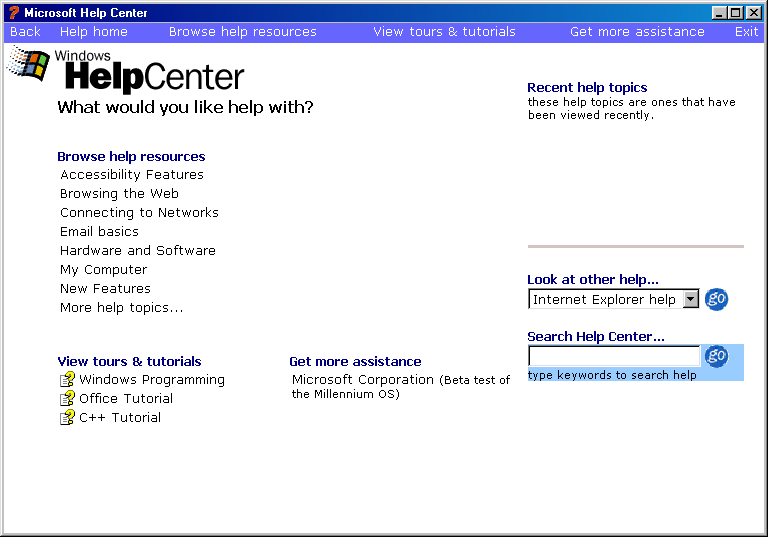Click Exit in the navigation bar
768x537 pixels.
click(746, 32)
